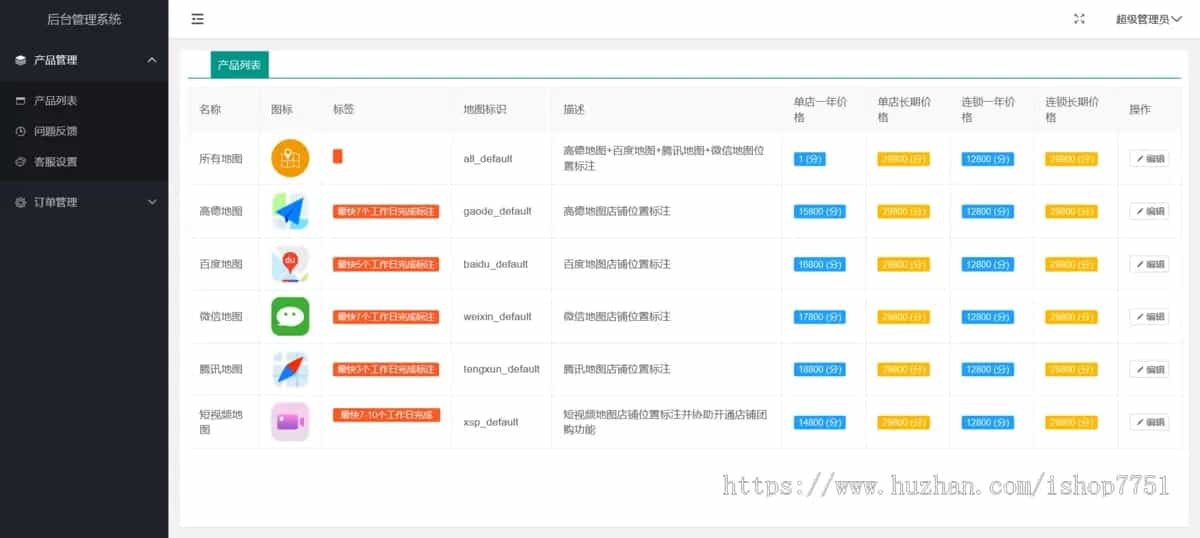Viewport: 1200px width, 538px height.
Task: Click the 名称 column header
Action: 210,109
